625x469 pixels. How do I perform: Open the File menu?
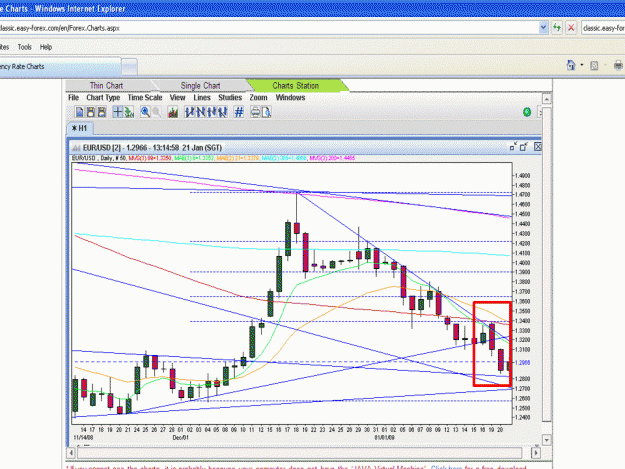point(73,98)
